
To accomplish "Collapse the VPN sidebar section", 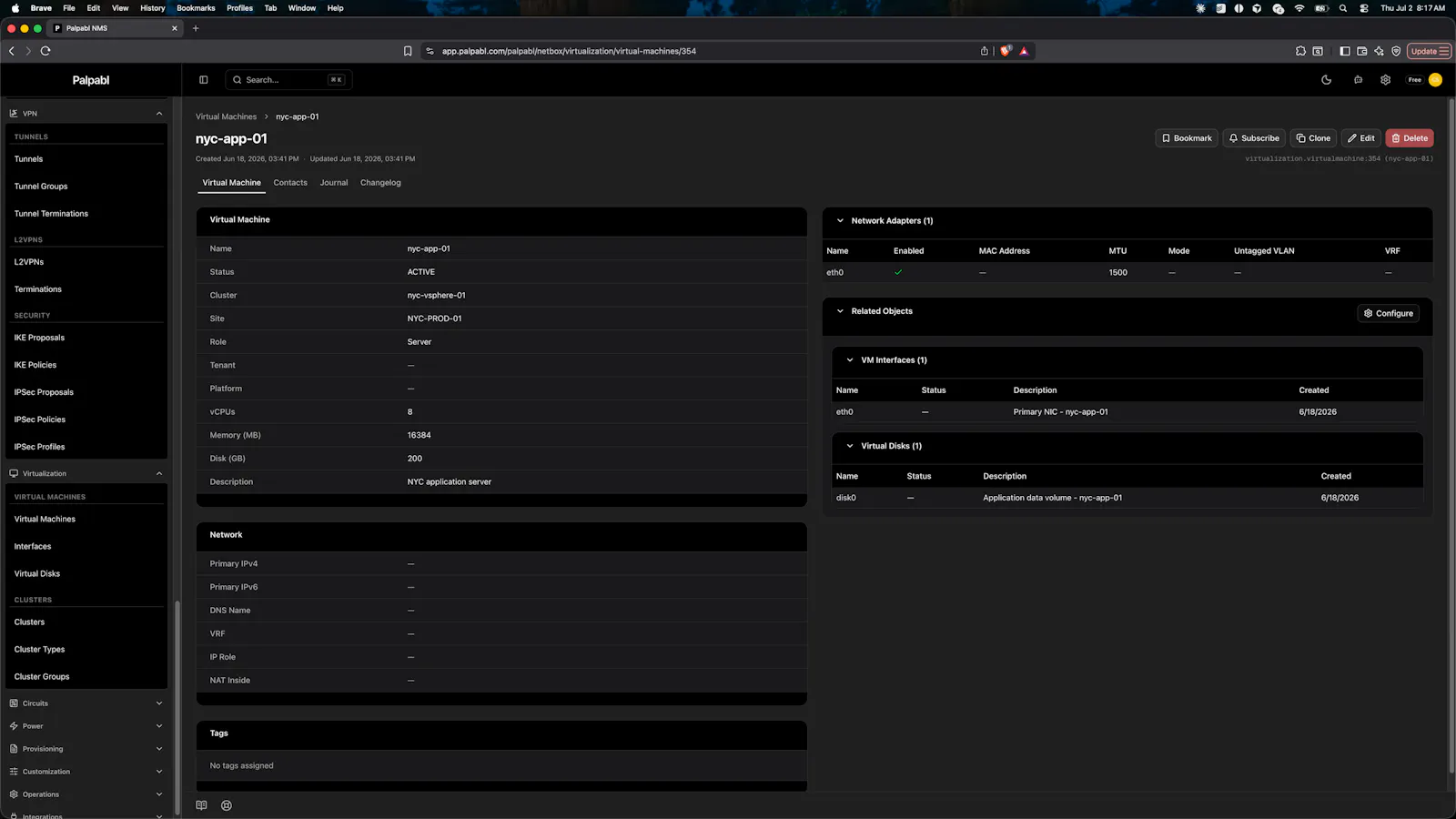I will (159, 114).
